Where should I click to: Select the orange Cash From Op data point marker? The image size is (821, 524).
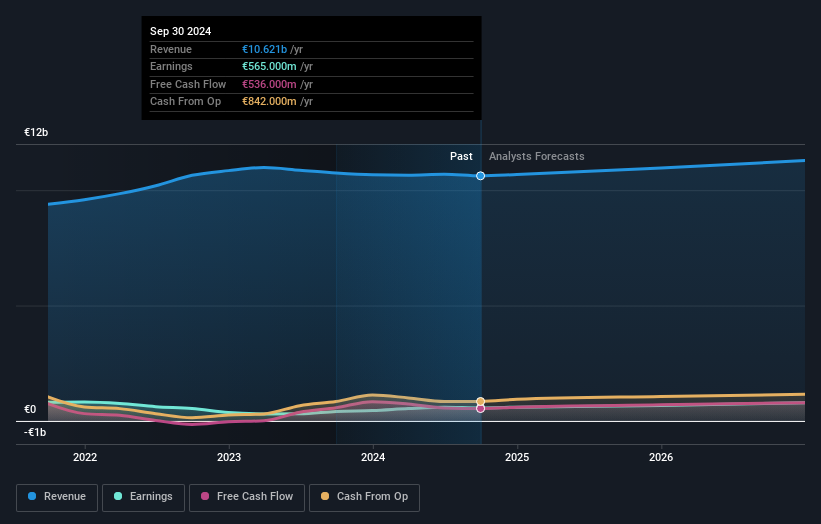coord(480,402)
